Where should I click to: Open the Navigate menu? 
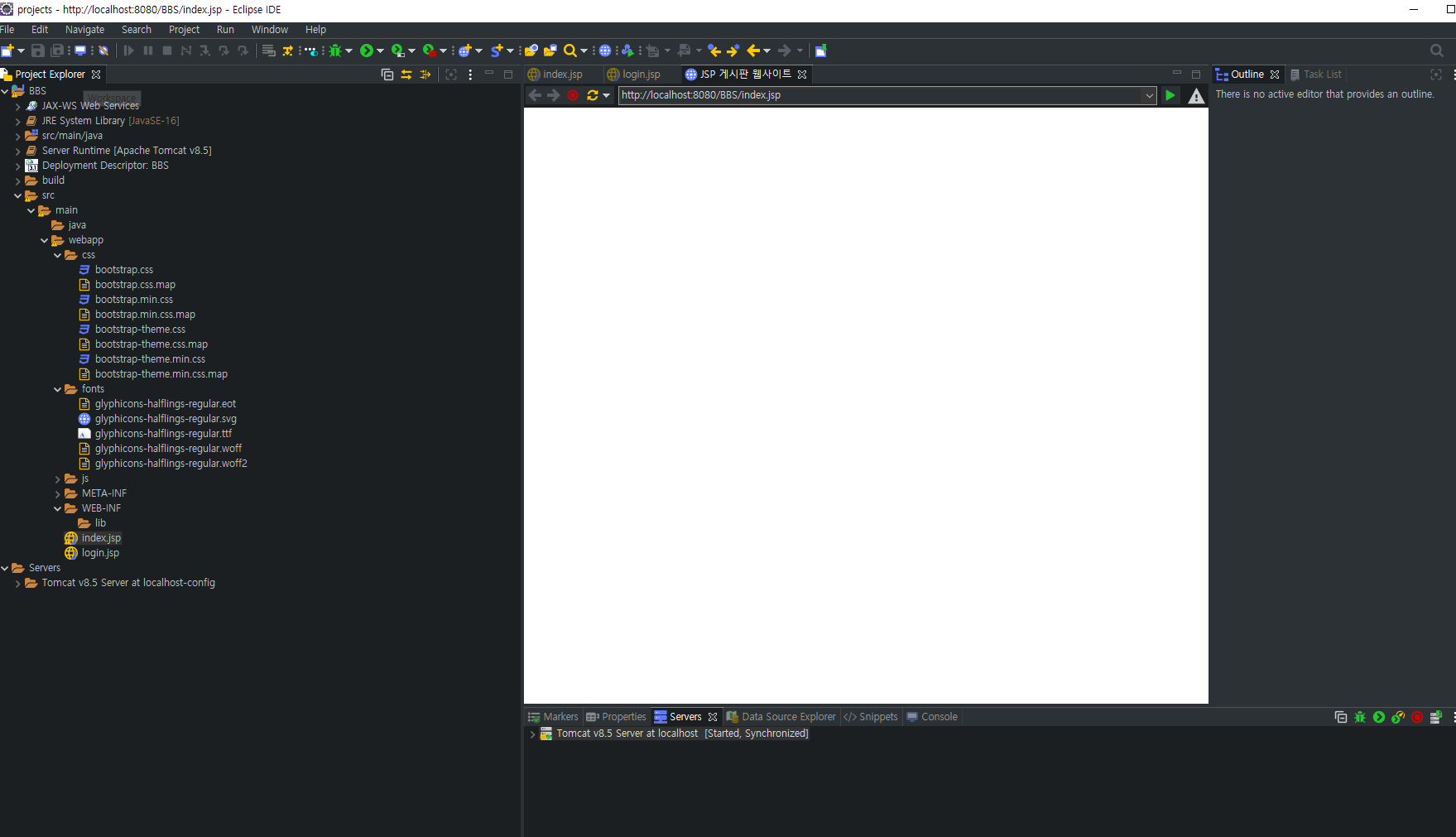(85, 30)
